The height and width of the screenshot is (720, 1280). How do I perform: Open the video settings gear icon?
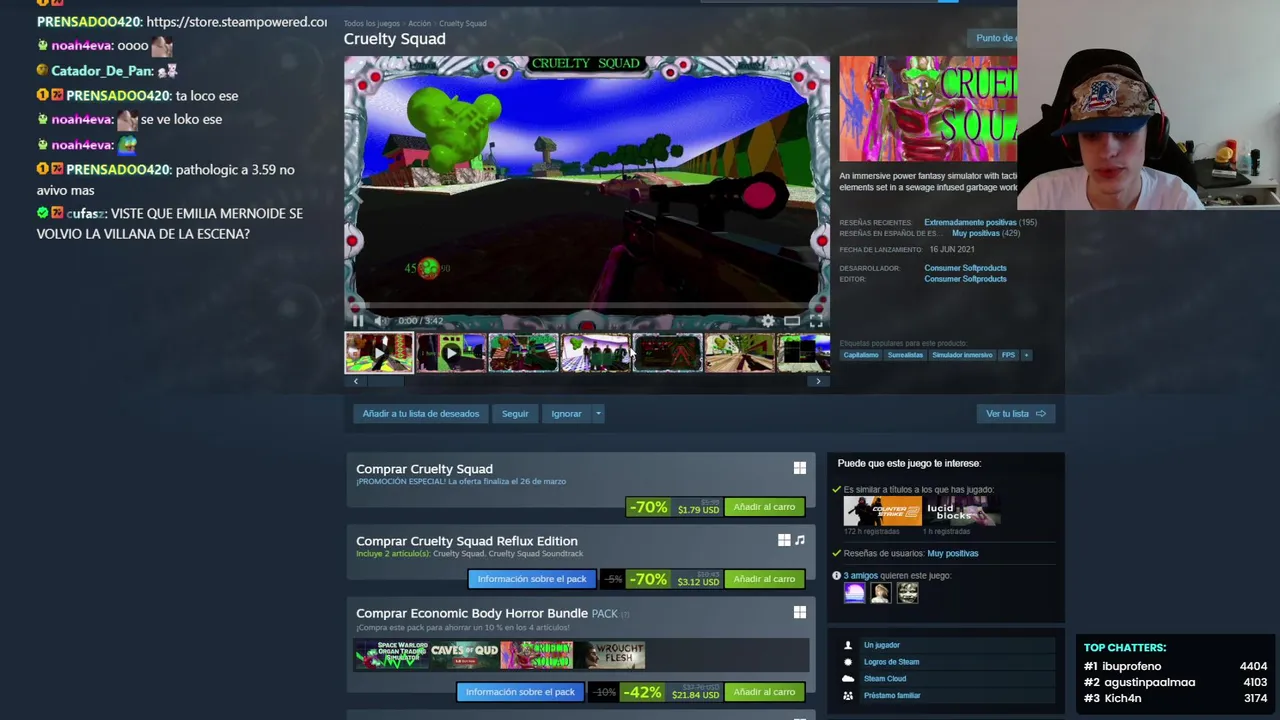pyautogui.click(x=768, y=321)
